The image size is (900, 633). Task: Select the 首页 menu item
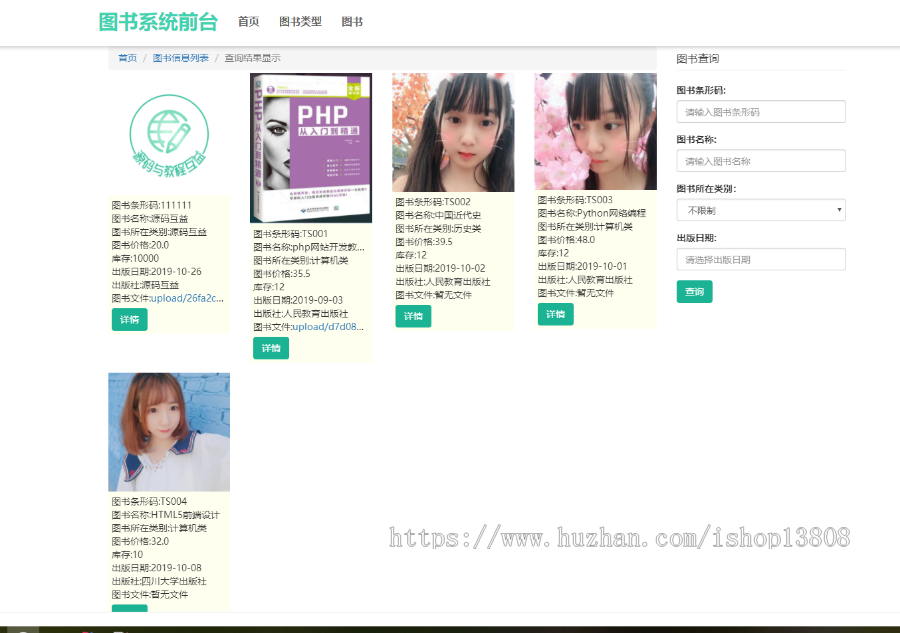247,20
